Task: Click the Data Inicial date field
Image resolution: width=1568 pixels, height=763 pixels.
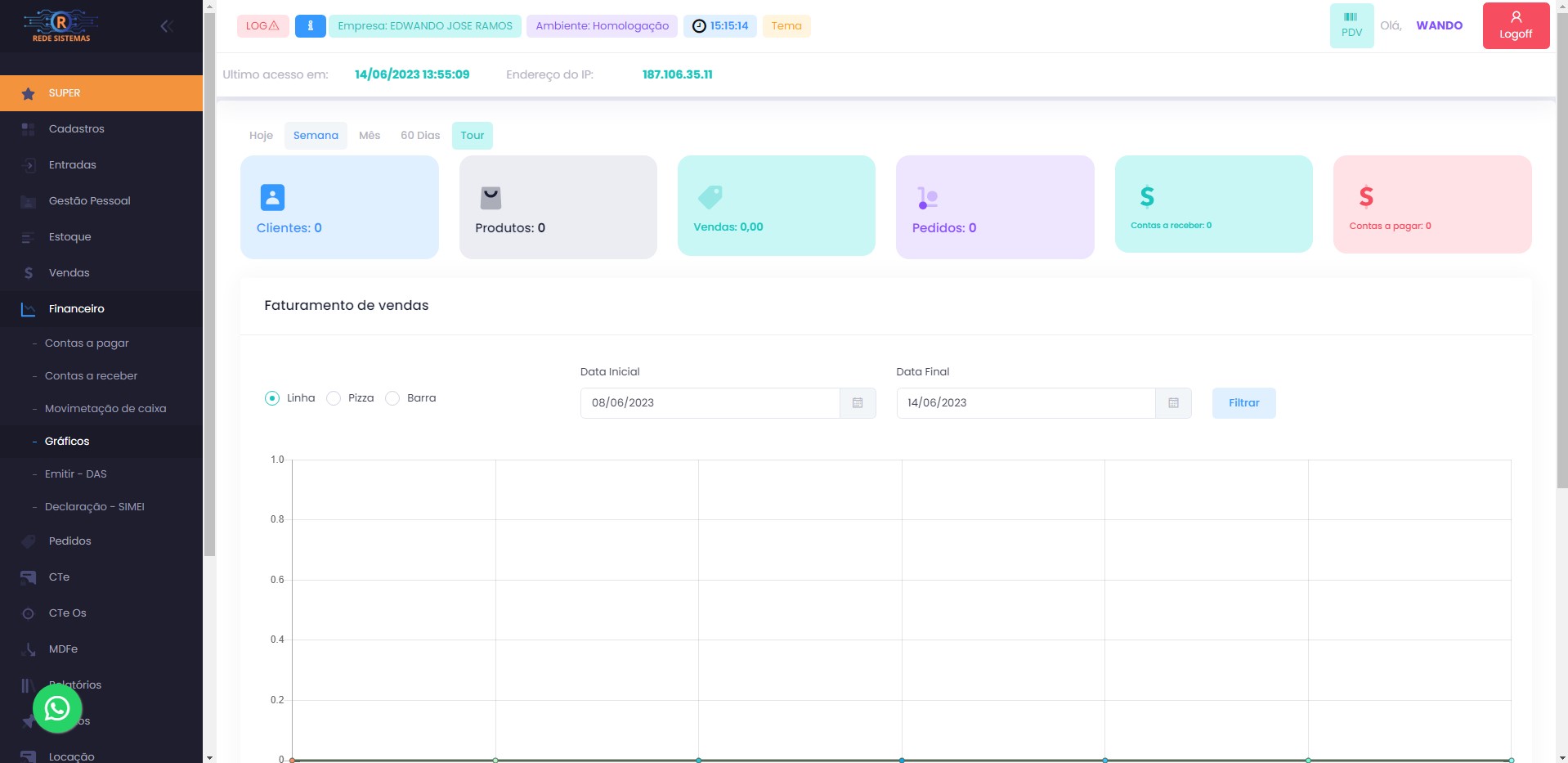Action: pyautogui.click(x=710, y=403)
